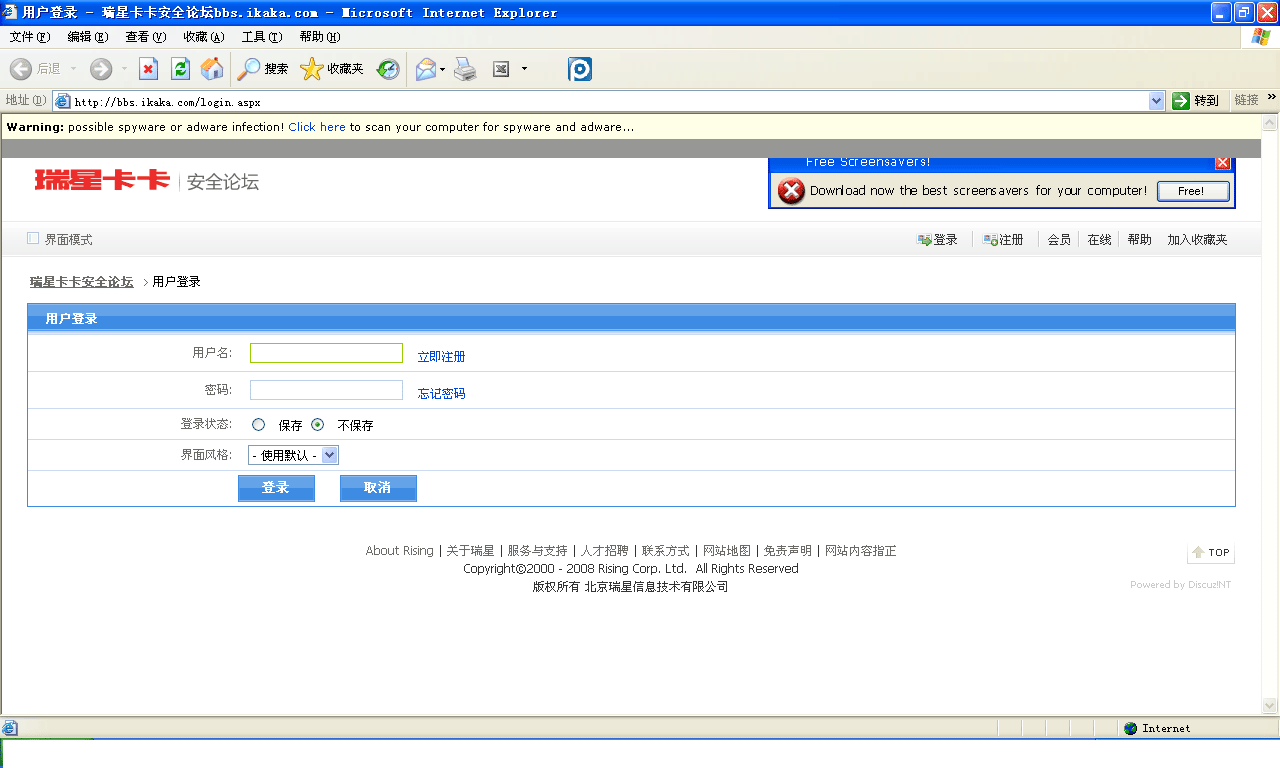1280x768 pixels.
Task: Click the 瑞星卡卡 red logo
Action: pos(102,180)
